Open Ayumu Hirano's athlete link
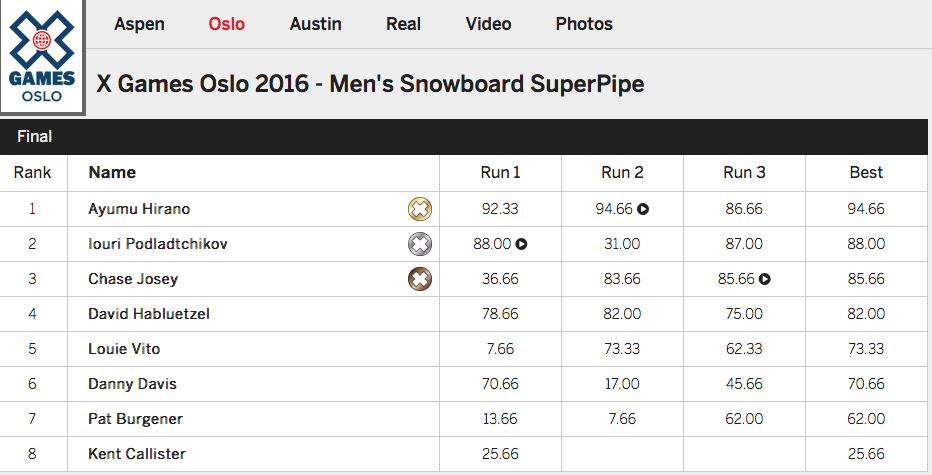The width and height of the screenshot is (932, 475). click(139, 209)
